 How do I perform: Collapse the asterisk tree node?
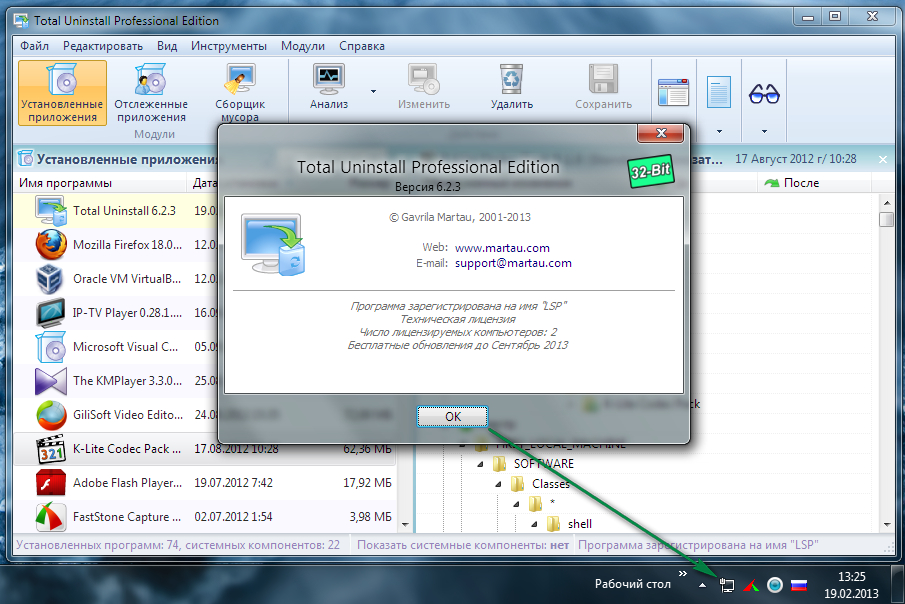pos(517,504)
